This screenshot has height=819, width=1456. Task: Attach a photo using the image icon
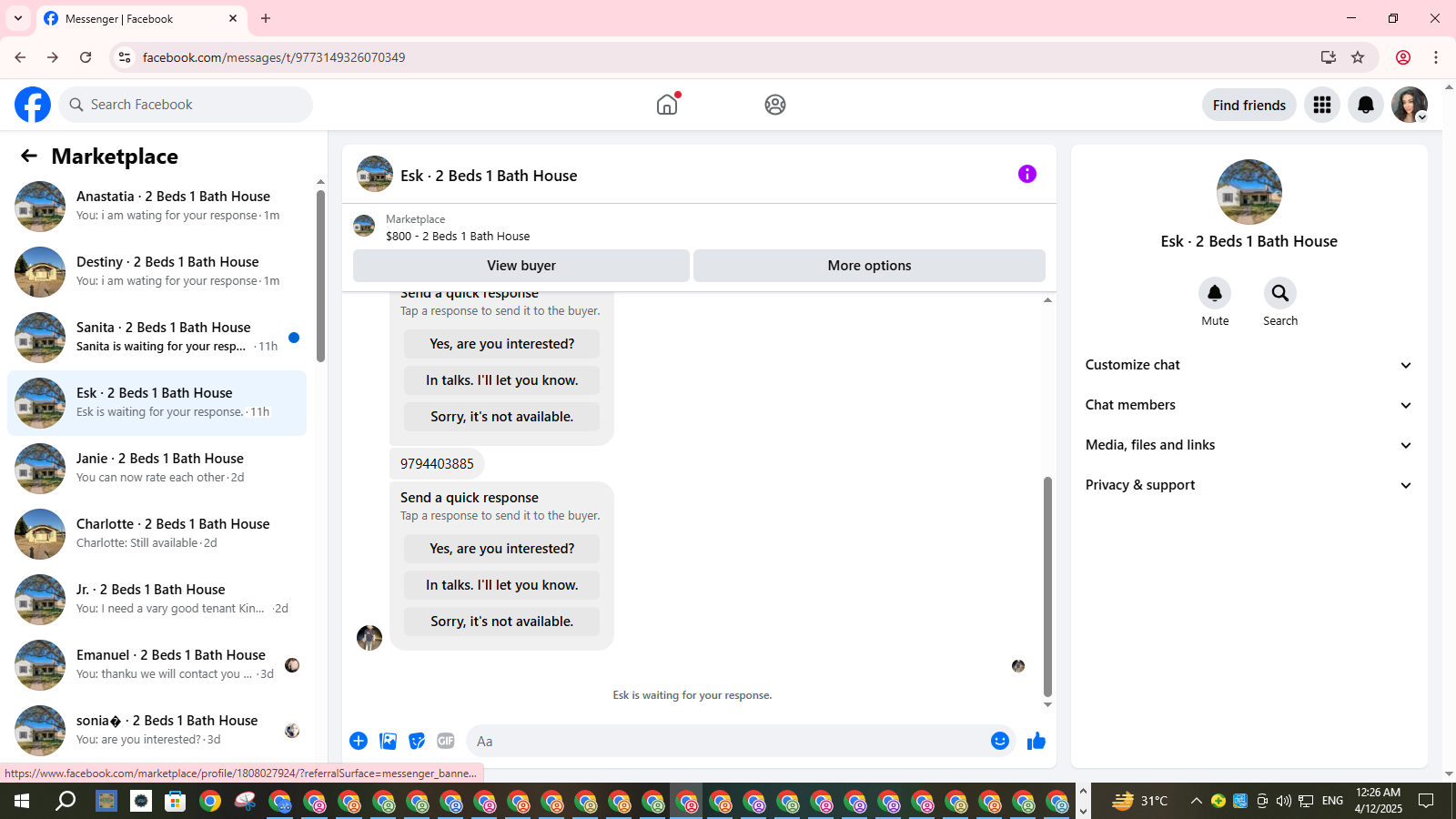tap(389, 741)
